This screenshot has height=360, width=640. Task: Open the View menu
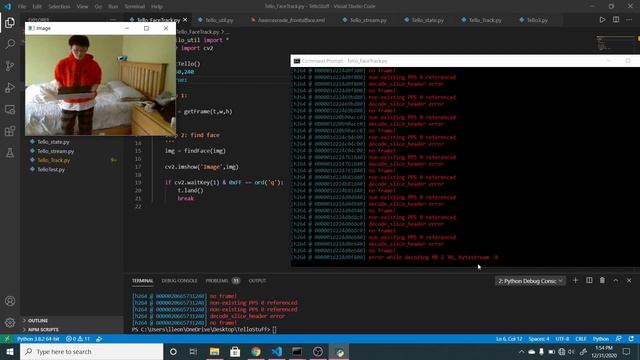[82, 7]
